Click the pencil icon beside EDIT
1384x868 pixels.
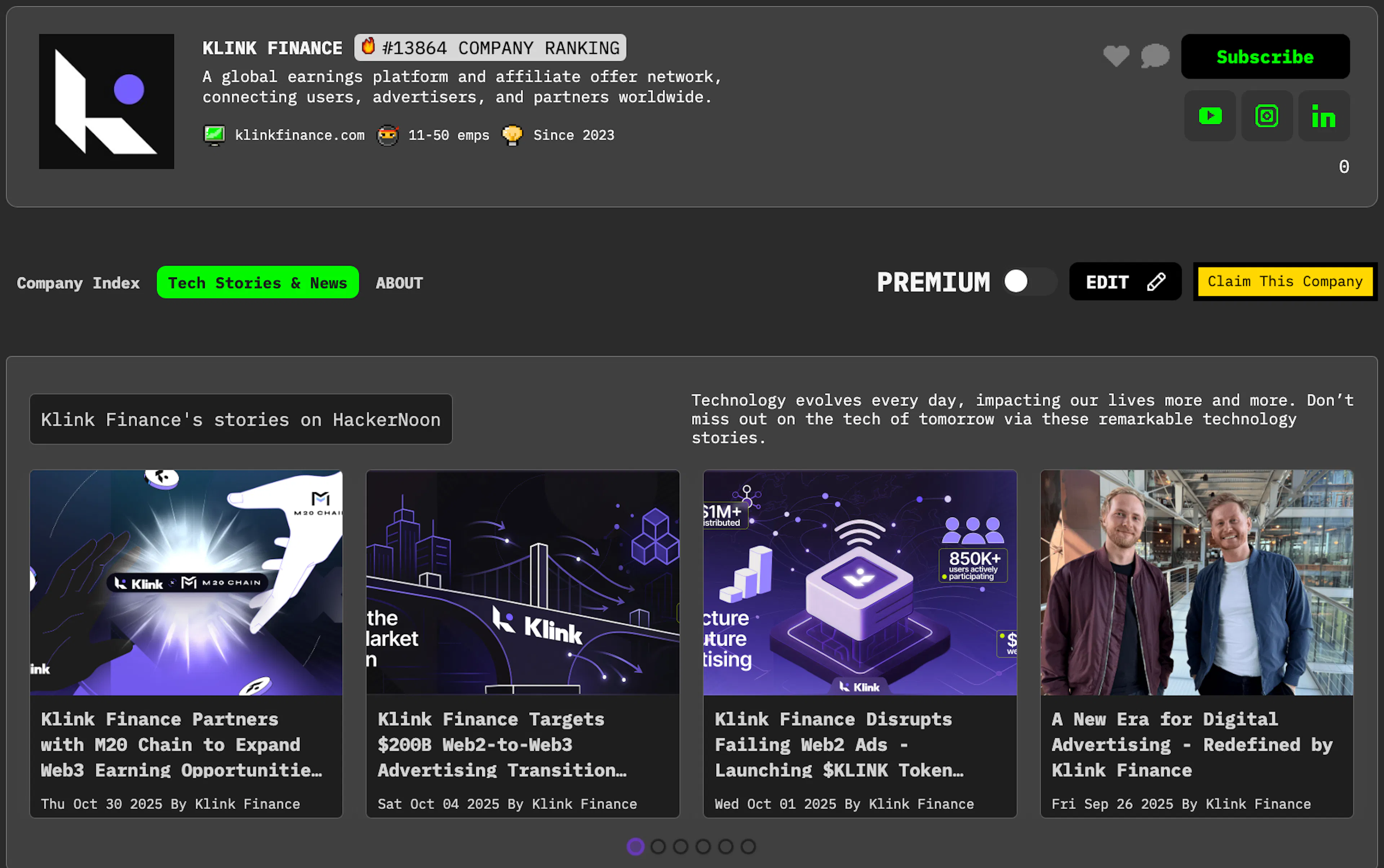[x=1156, y=282]
